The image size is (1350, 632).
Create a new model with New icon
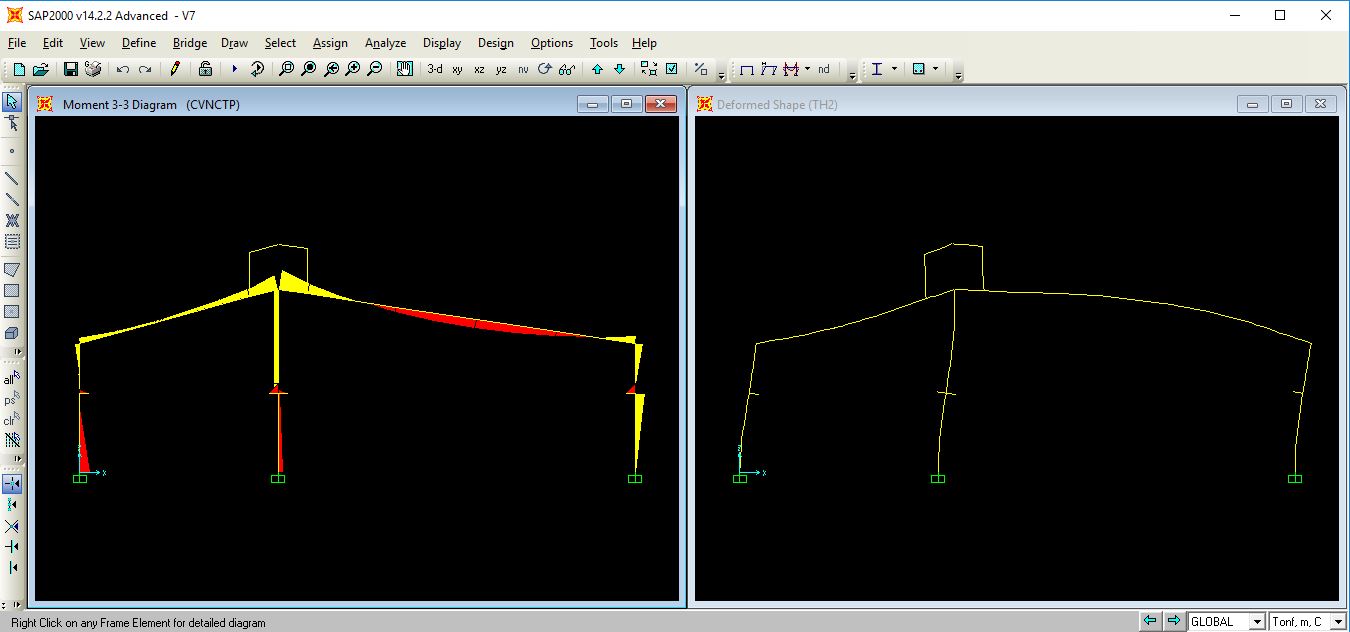(x=19, y=69)
